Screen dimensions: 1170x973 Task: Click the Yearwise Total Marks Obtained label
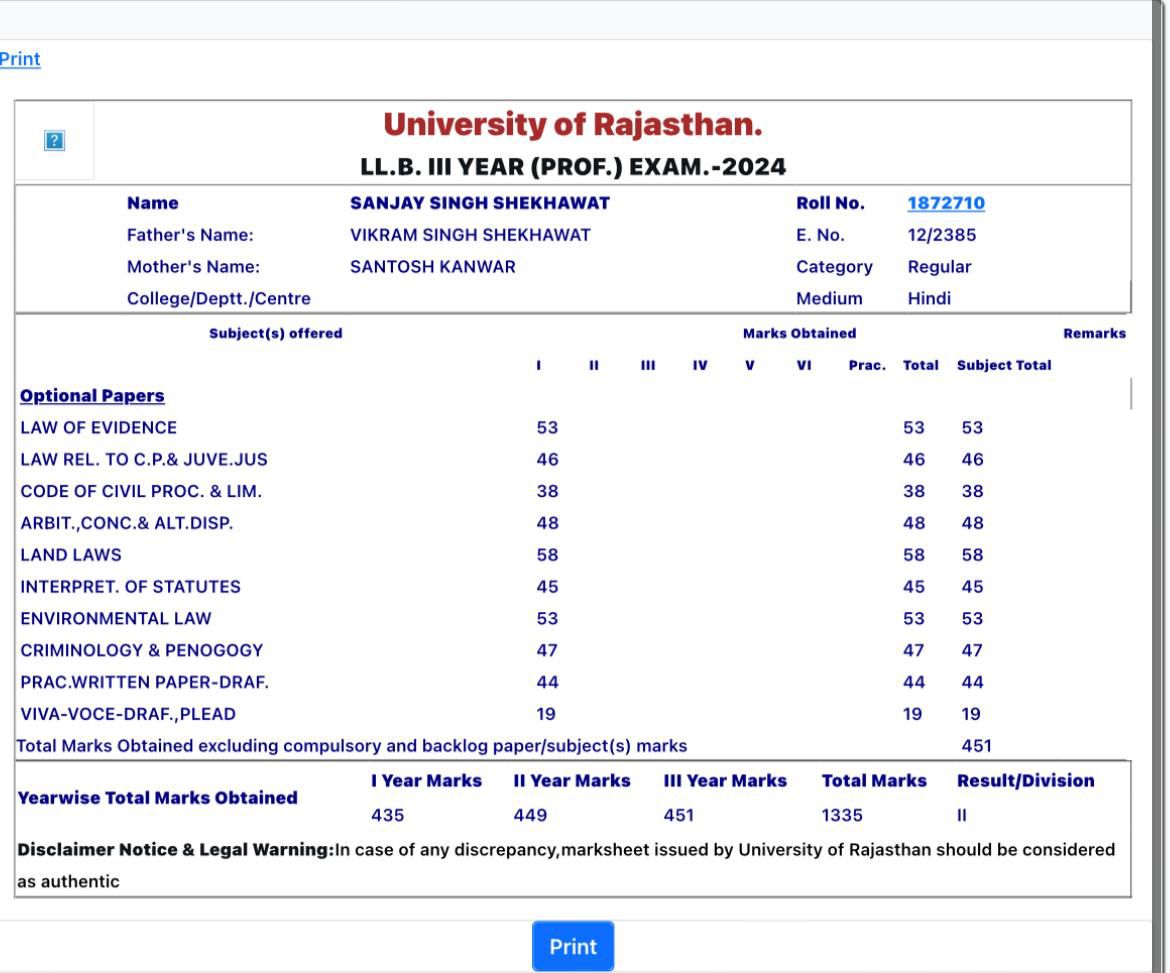(157, 798)
